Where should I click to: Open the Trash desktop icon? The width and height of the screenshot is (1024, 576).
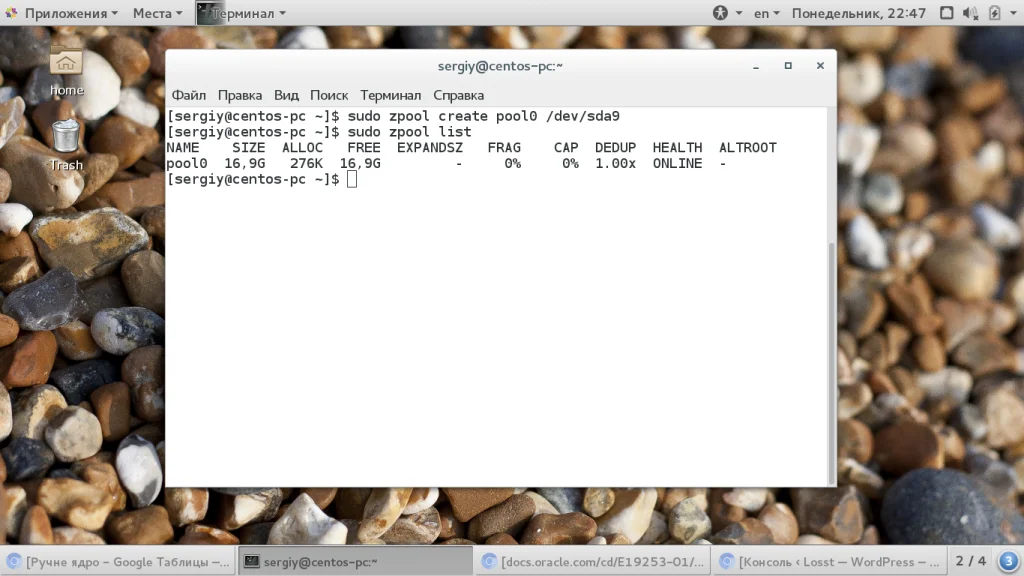tap(66, 145)
